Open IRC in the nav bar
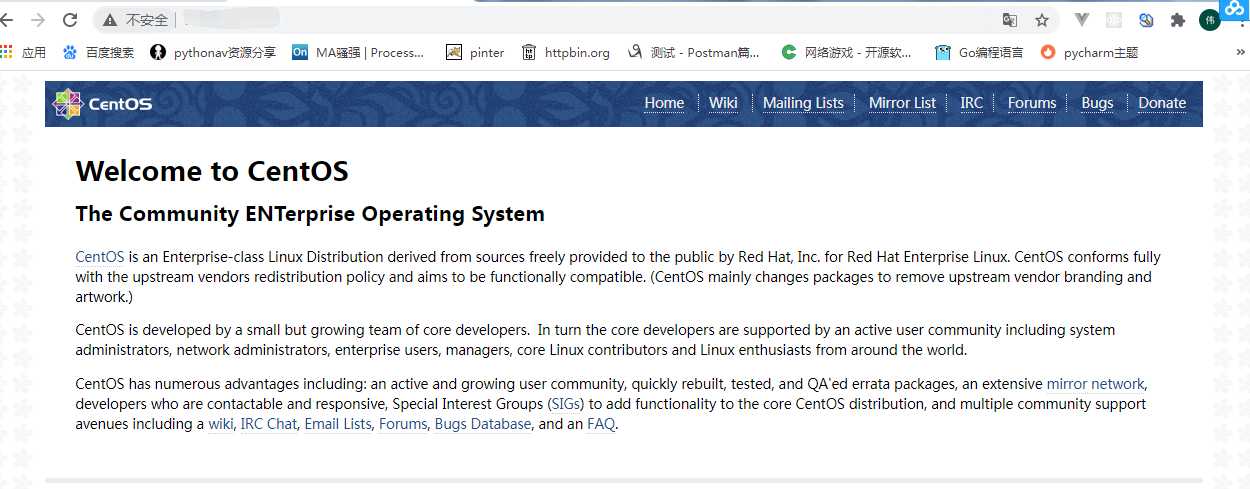Screen dimensions: 1250x489 coord(971,103)
